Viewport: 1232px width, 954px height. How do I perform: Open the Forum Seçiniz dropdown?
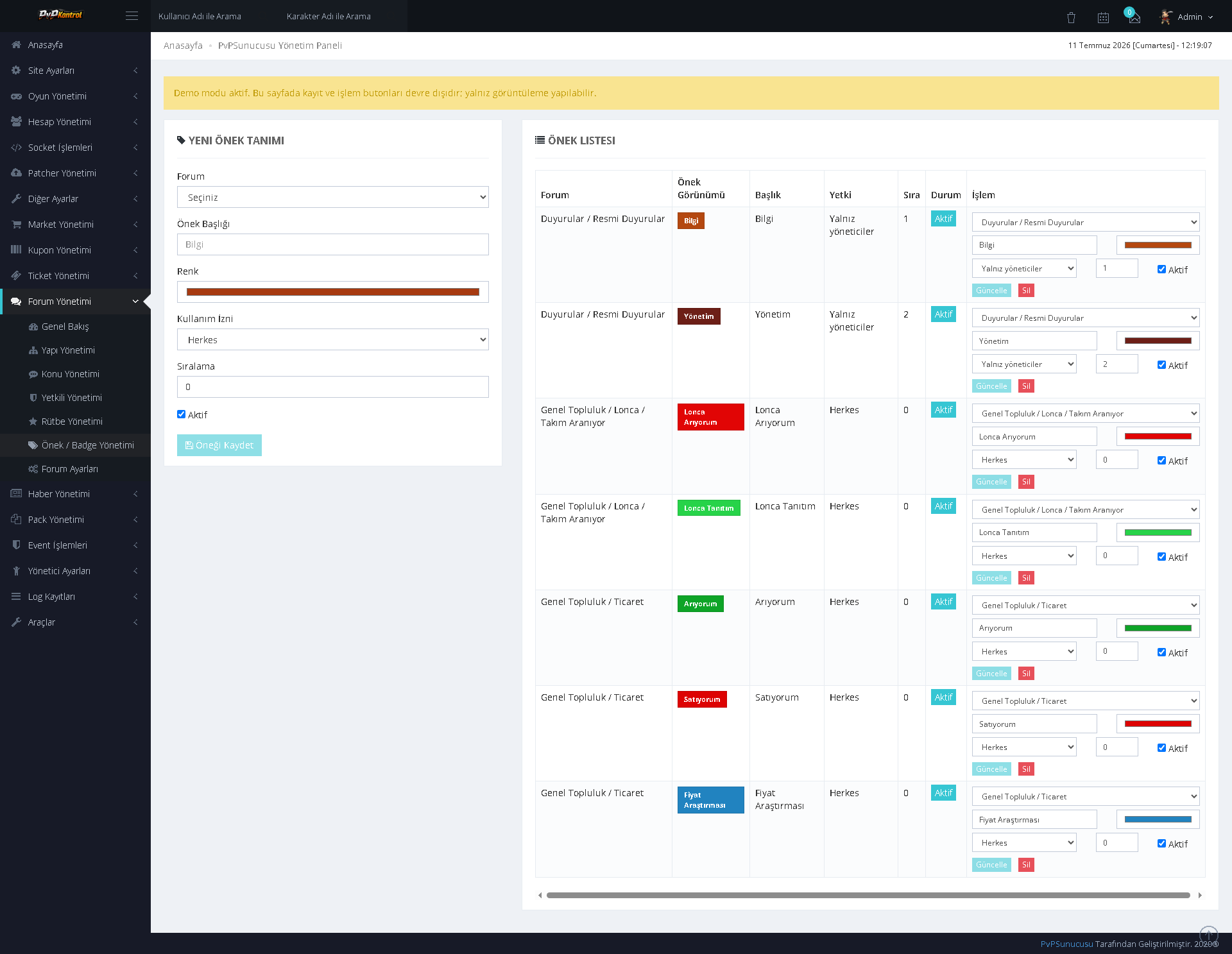(332, 198)
